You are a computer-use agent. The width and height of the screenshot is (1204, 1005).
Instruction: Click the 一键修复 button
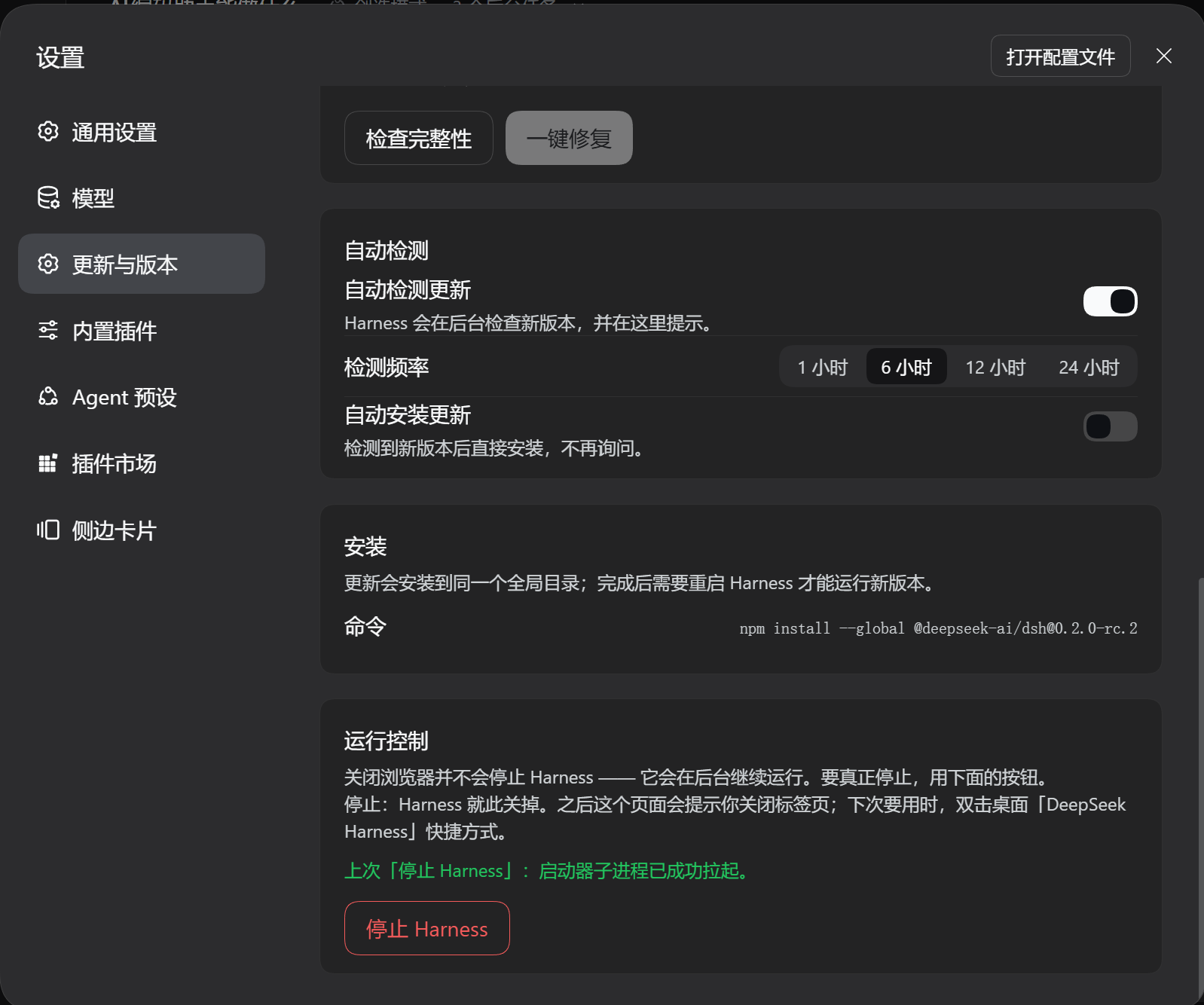tap(569, 138)
